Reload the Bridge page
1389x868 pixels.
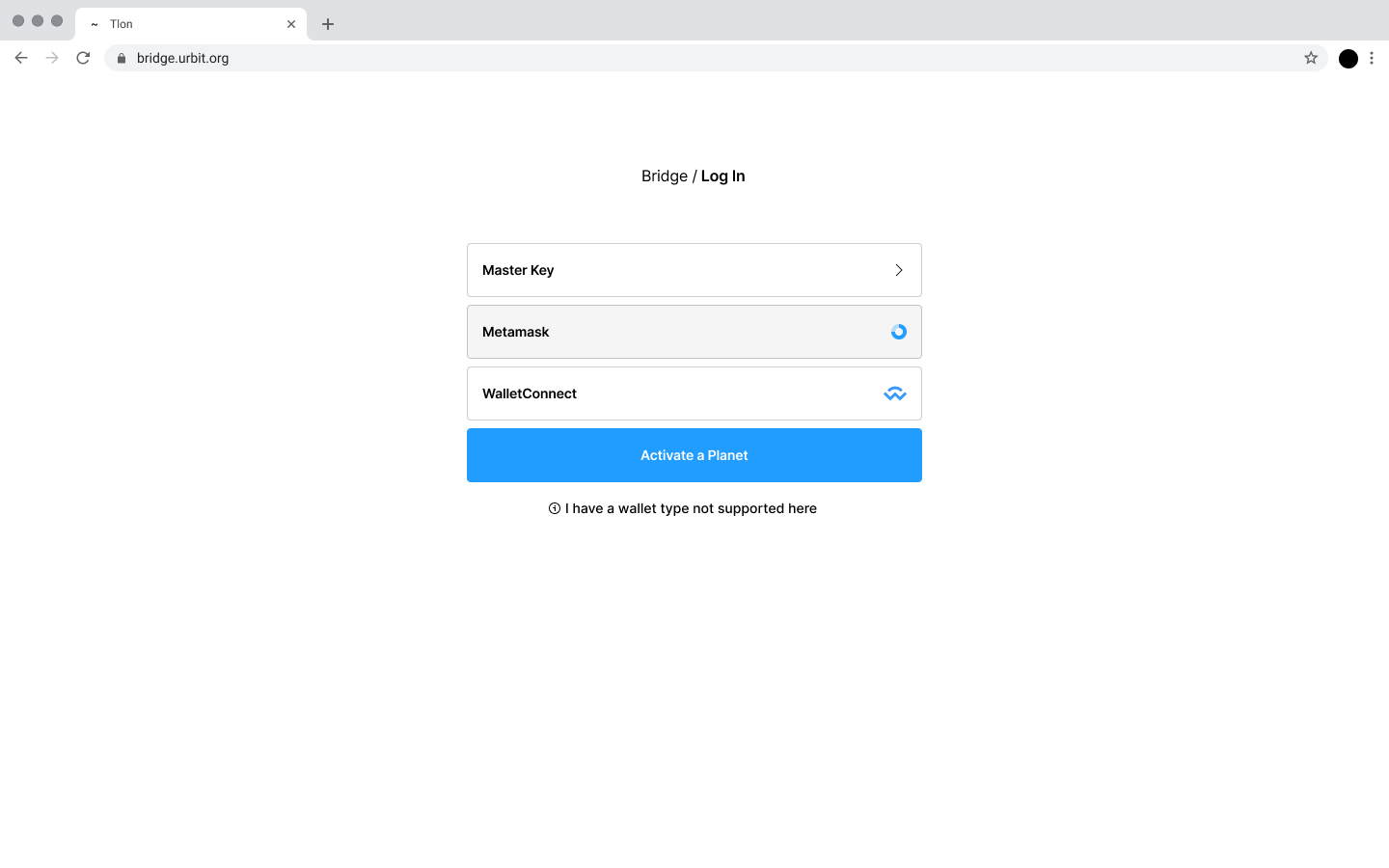click(x=83, y=58)
